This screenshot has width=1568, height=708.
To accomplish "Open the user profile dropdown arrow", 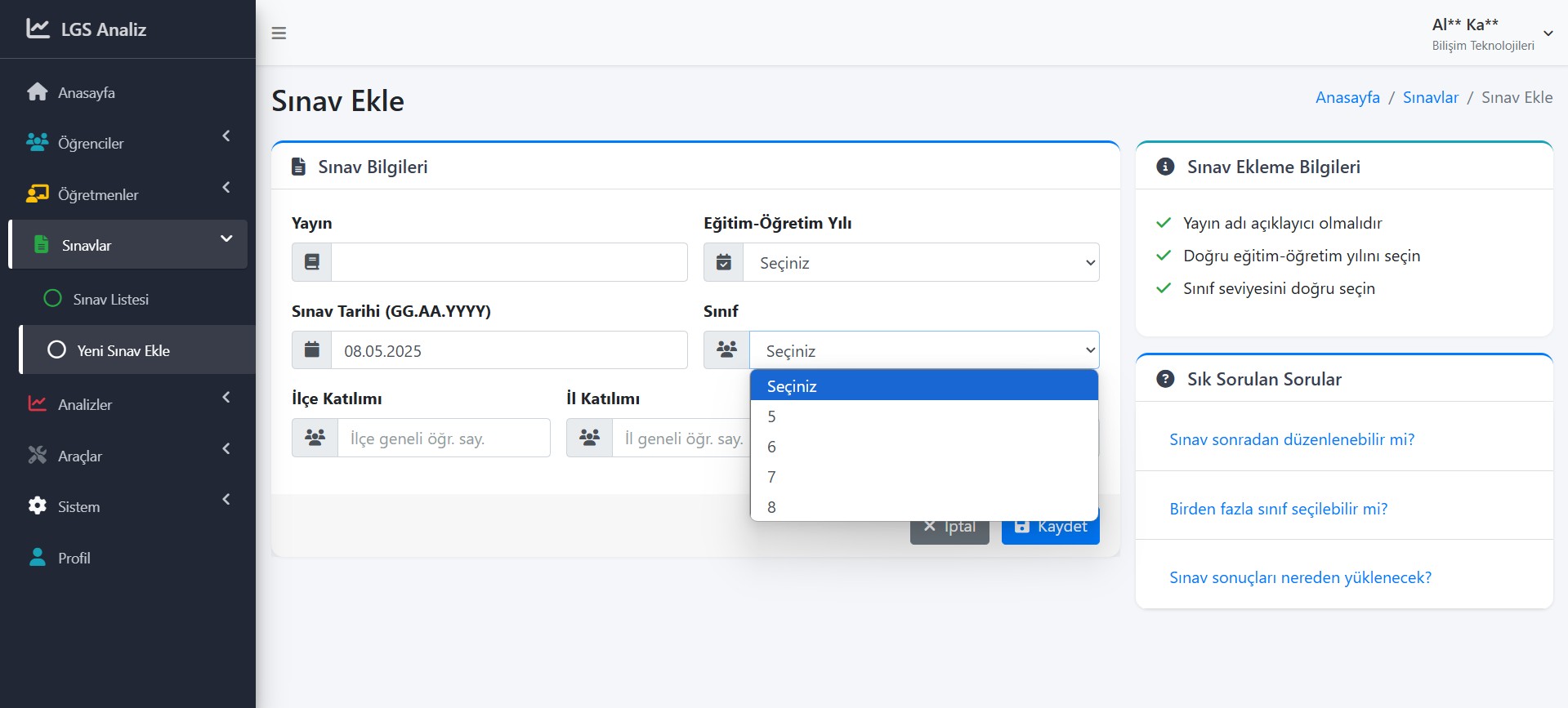I will [x=1548, y=33].
